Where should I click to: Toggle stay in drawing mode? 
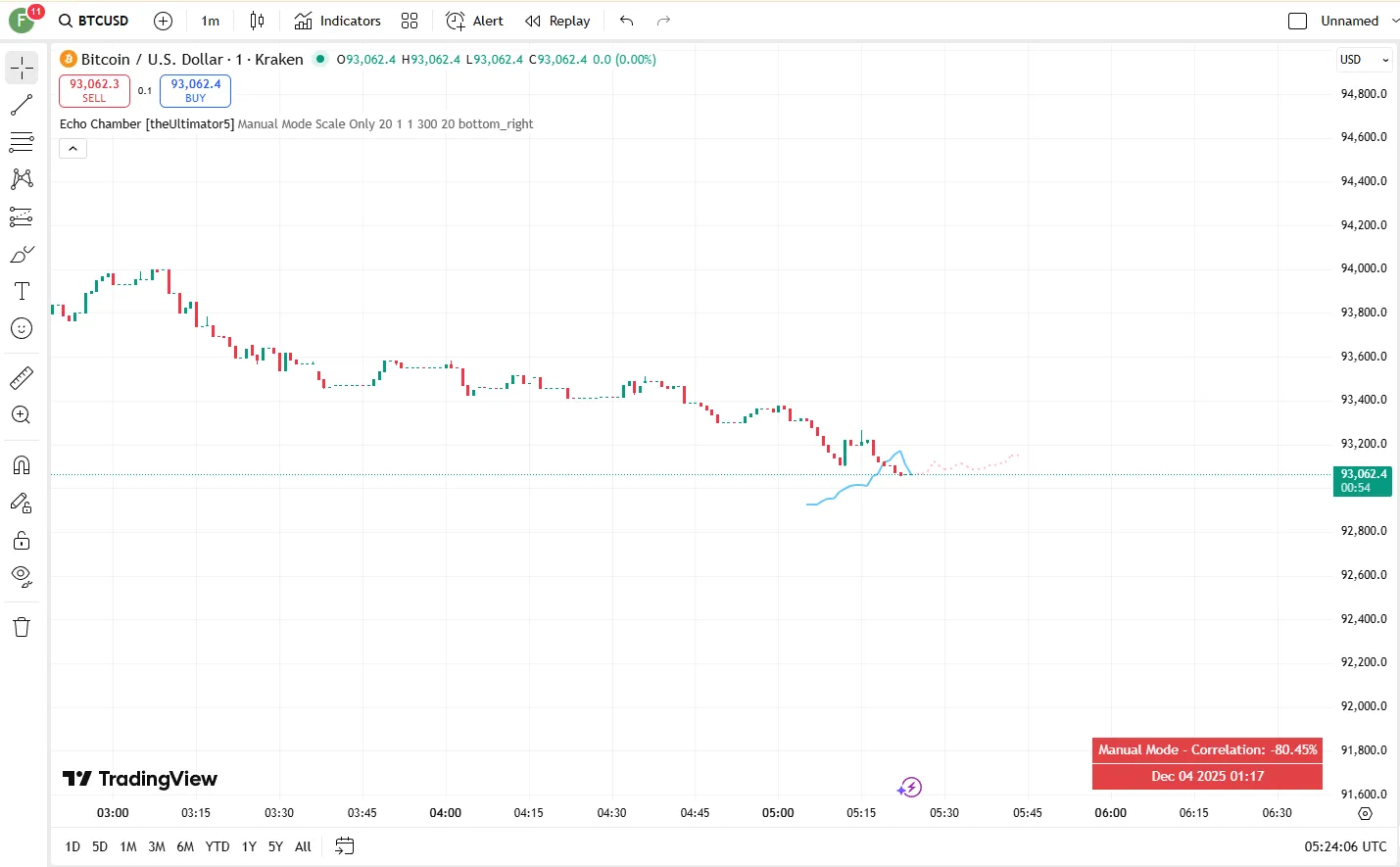[x=22, y=503]
